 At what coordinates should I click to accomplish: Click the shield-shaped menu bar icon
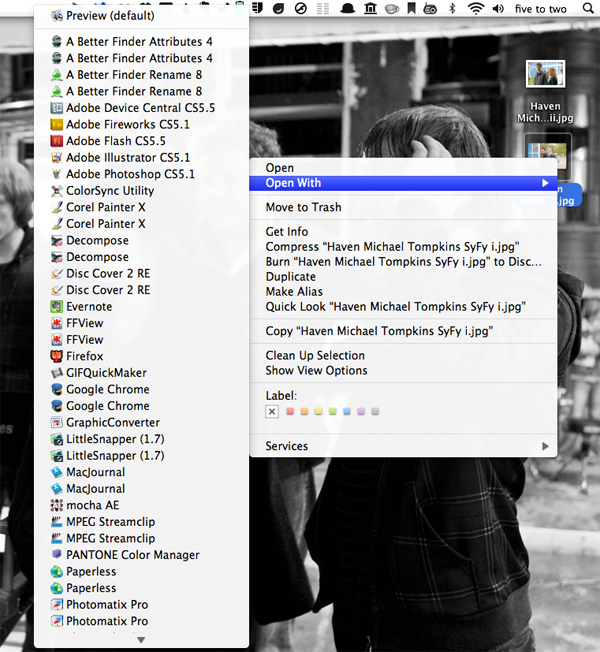point(257,7)
